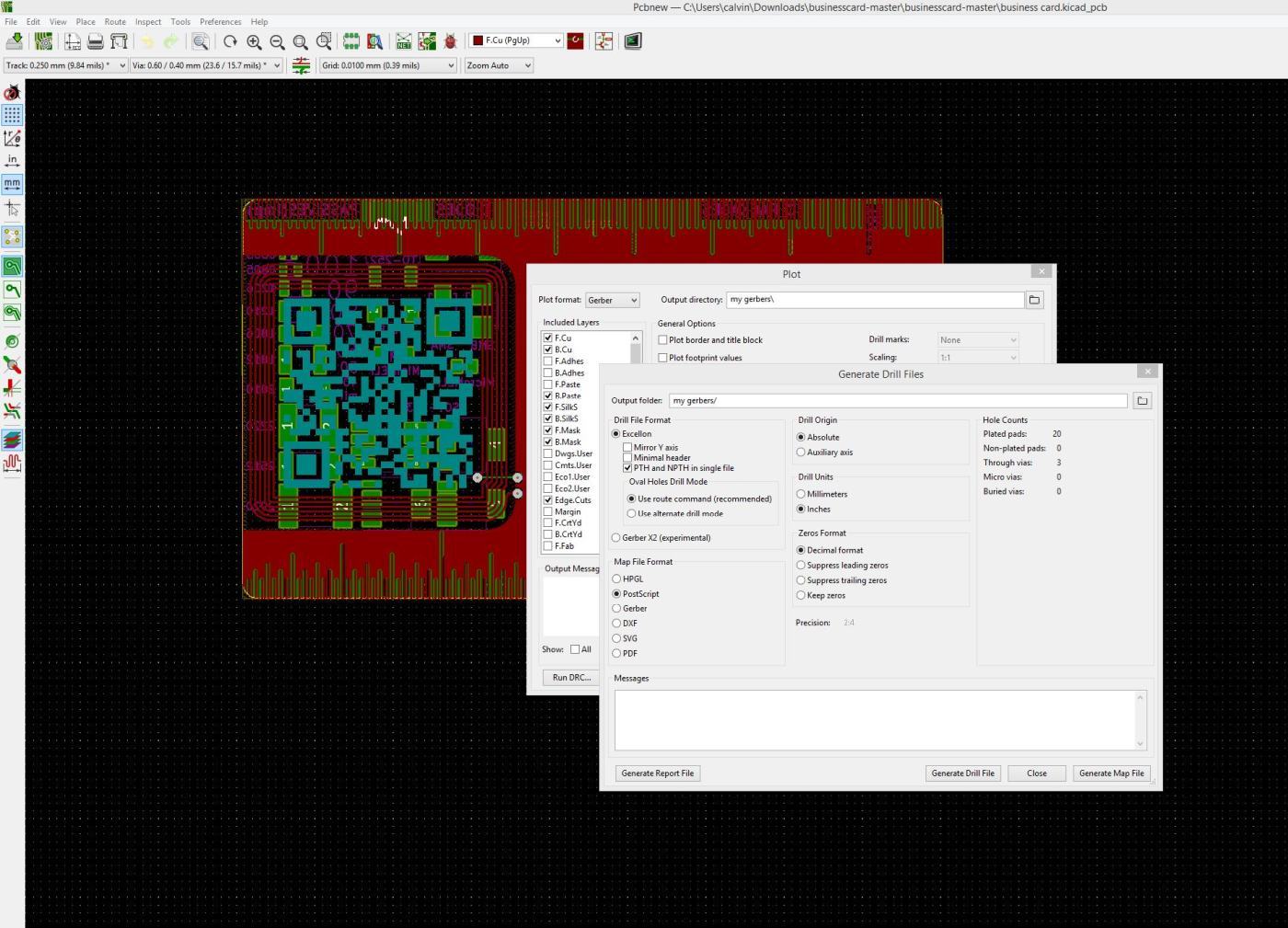Open the Footprint Editor icon
Screen dimensions: 1288x928
[351, 41]
